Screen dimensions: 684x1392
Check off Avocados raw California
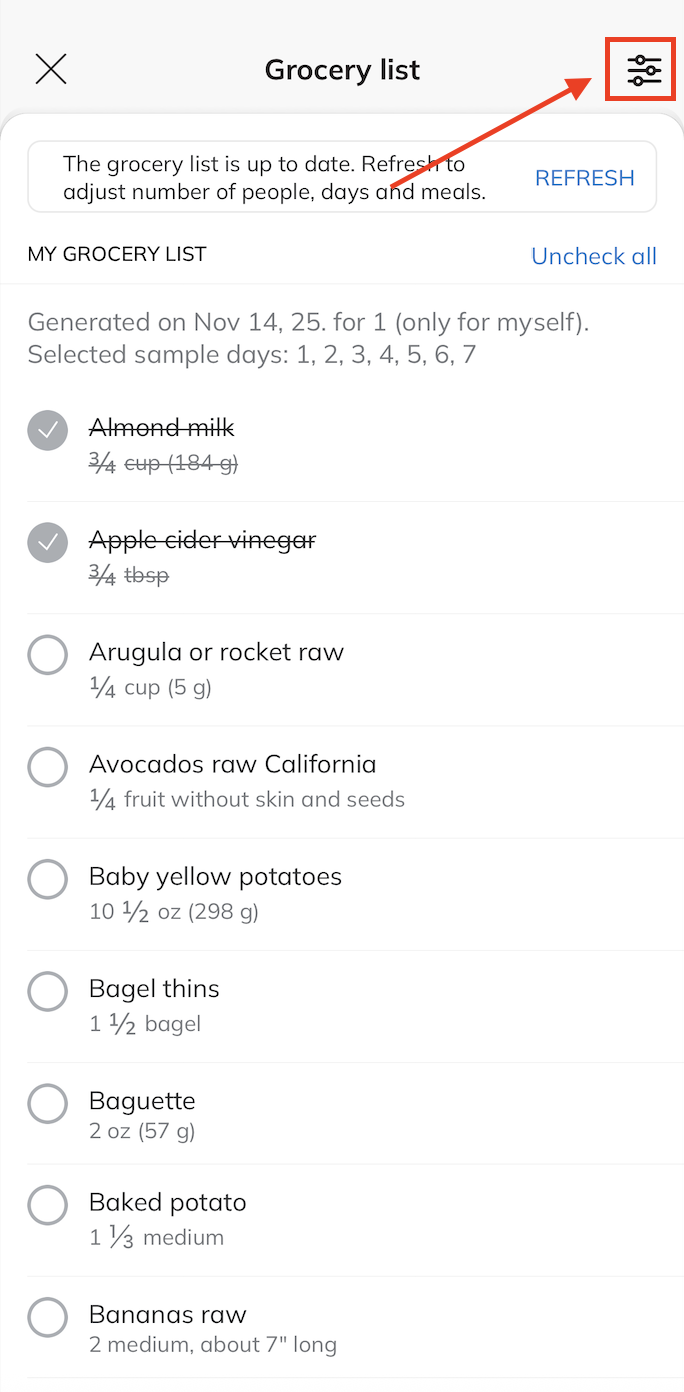(x=47, y=767)
